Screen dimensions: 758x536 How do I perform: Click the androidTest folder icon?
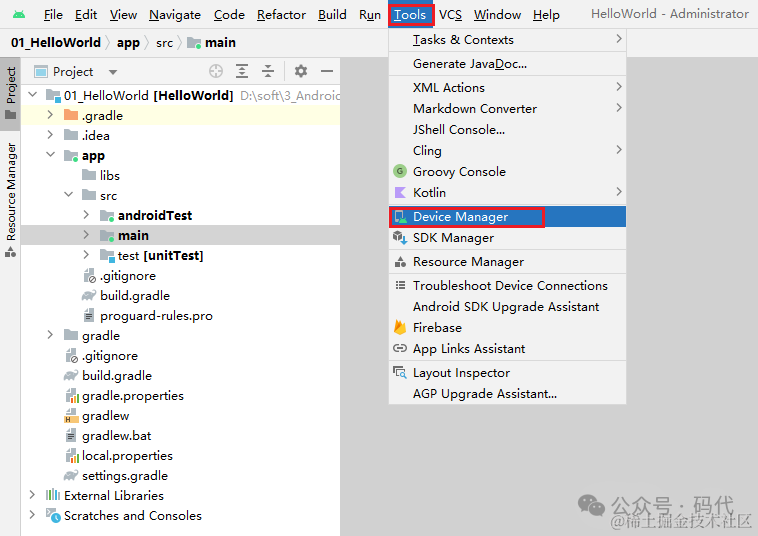[107, 216]
